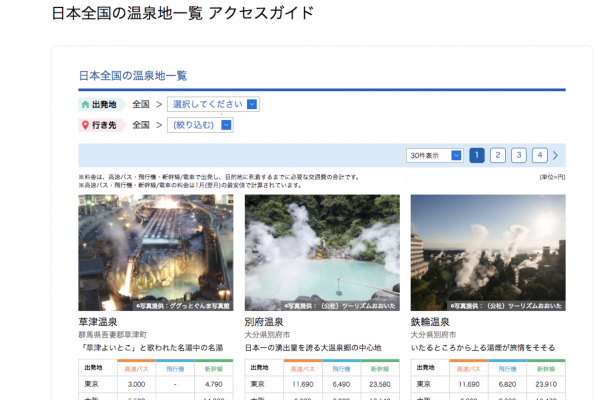Viewport: 600px width, 400px height.
Task: Open the 草津温泉 photo thumbnail
Action: click(156, 253)
